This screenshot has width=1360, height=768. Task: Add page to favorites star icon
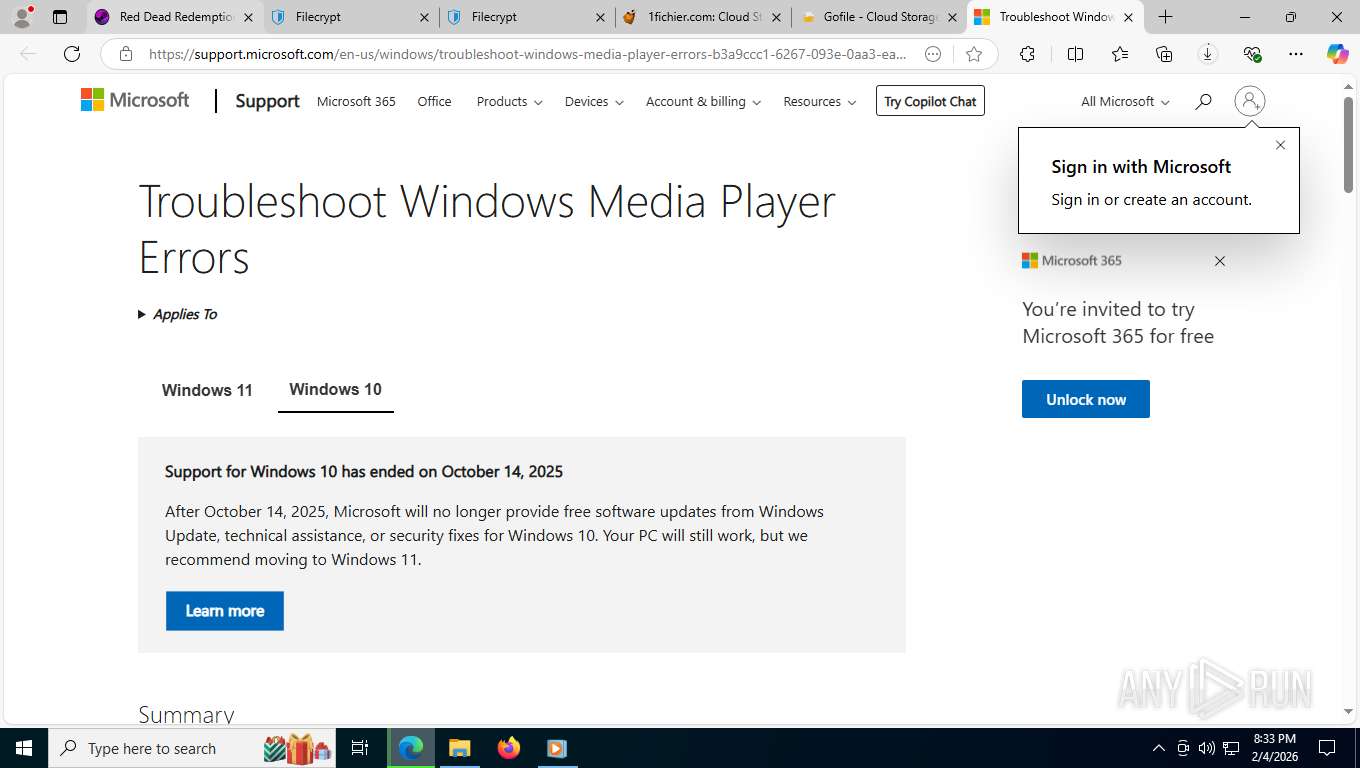coord(974,54)
